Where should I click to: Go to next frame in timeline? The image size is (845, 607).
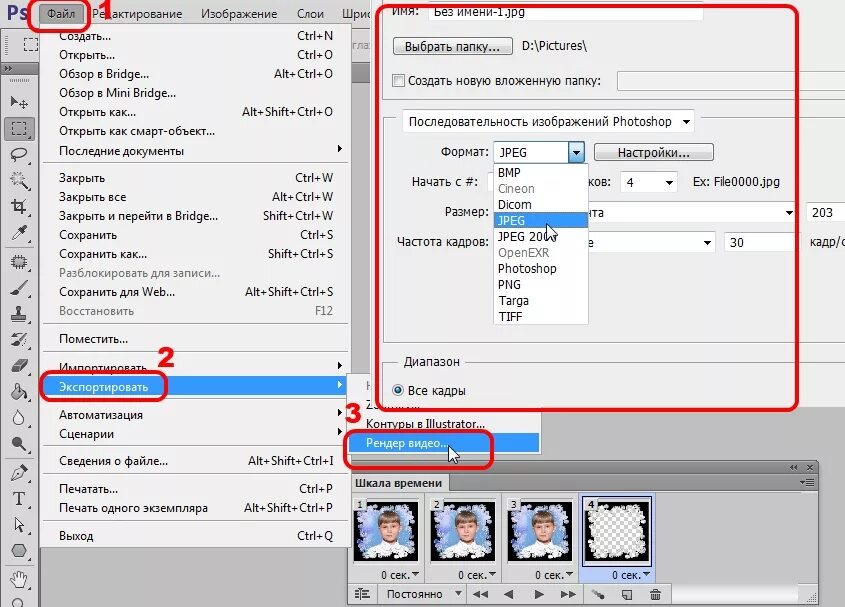(567, 594)
